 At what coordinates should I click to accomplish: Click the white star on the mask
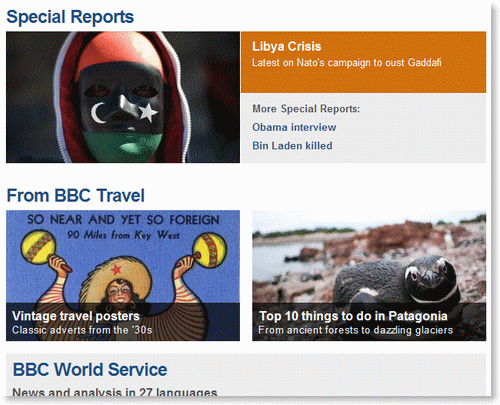click(148, 112)
